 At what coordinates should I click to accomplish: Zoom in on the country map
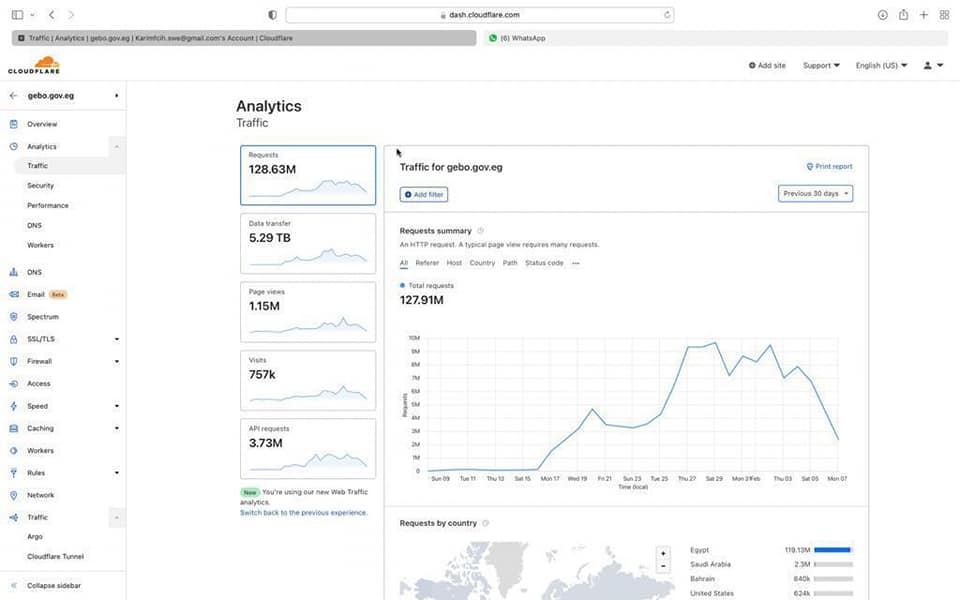pyautogui.click(x=663, y=553)
